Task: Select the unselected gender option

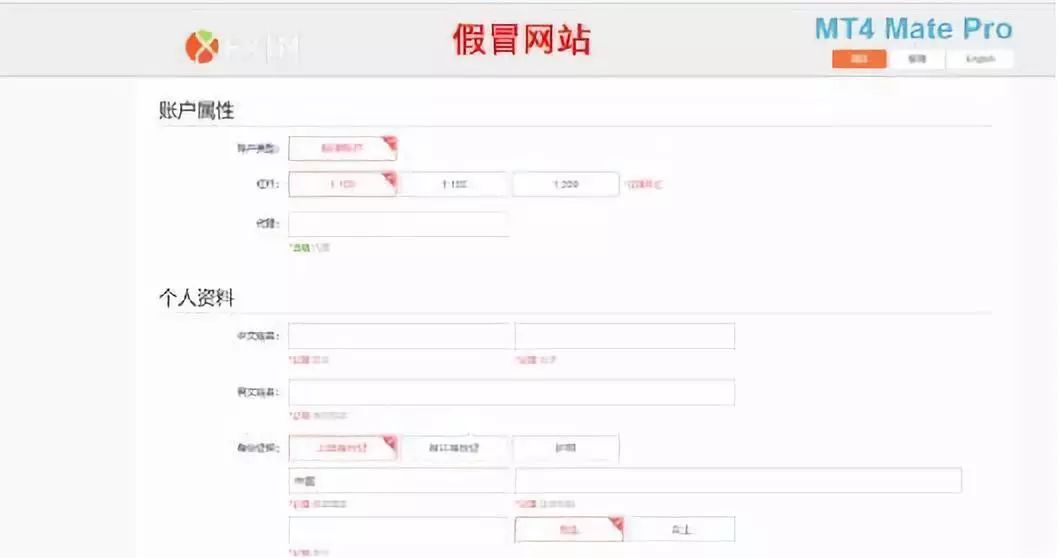Action: (x=680, y=529)
